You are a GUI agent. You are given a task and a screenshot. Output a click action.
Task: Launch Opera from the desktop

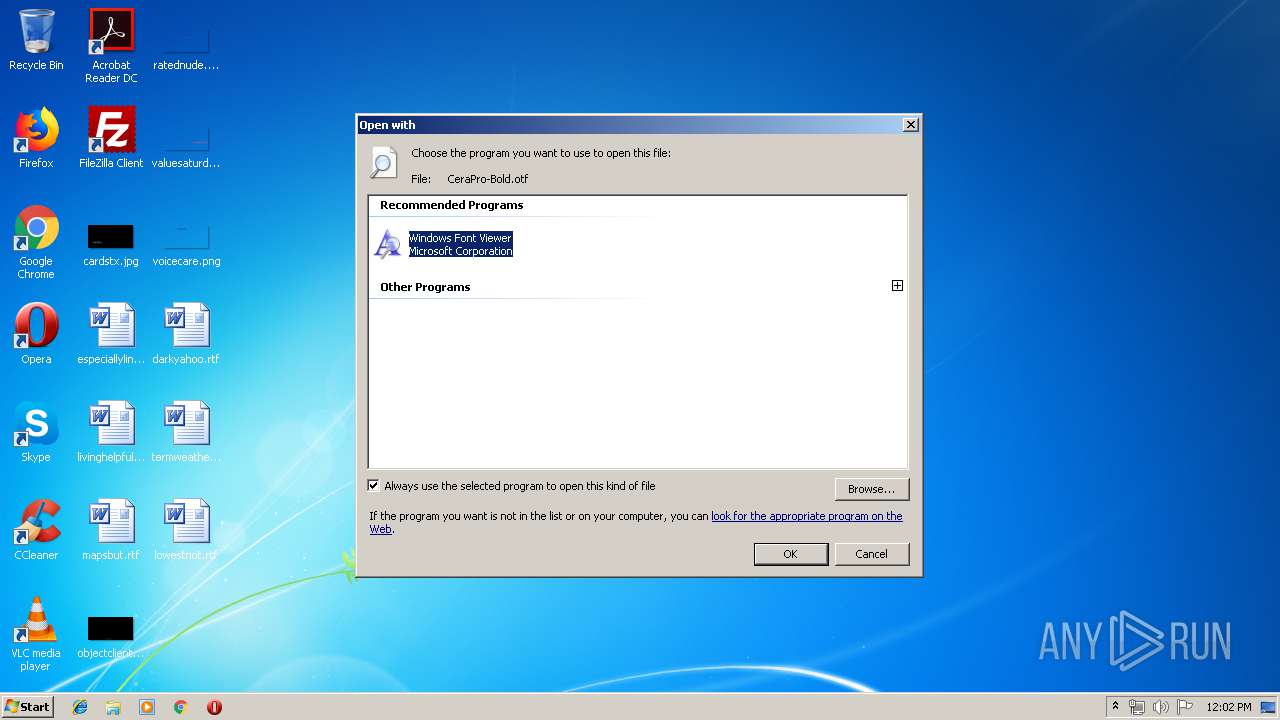coord(36,334)
